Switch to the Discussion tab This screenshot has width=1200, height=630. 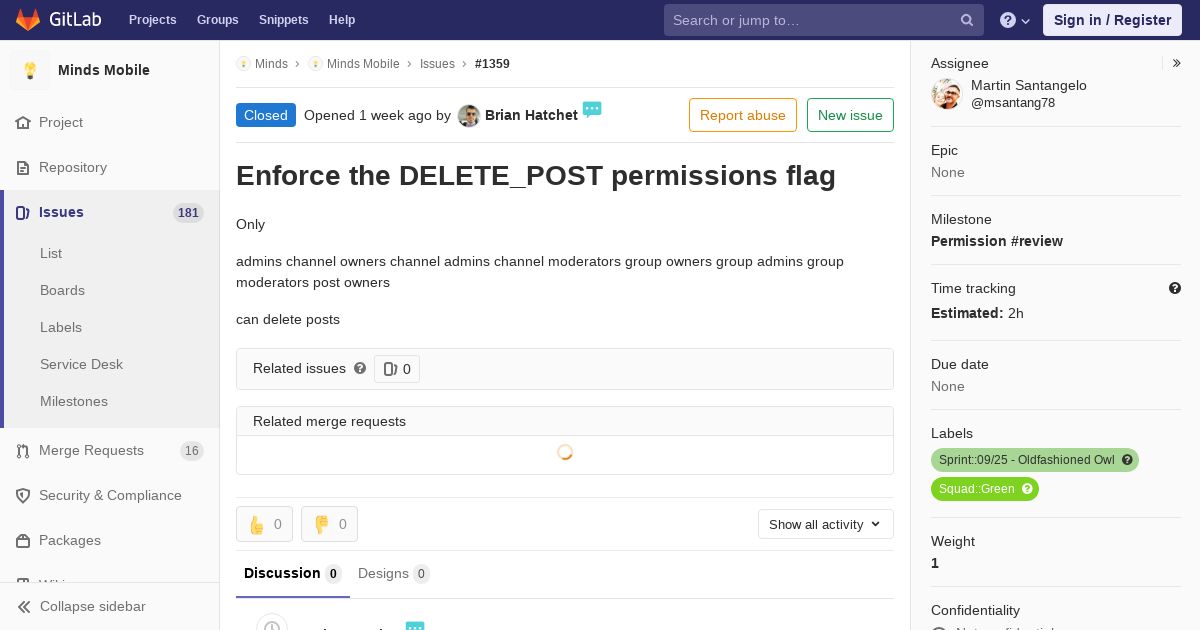click(293, 573)
